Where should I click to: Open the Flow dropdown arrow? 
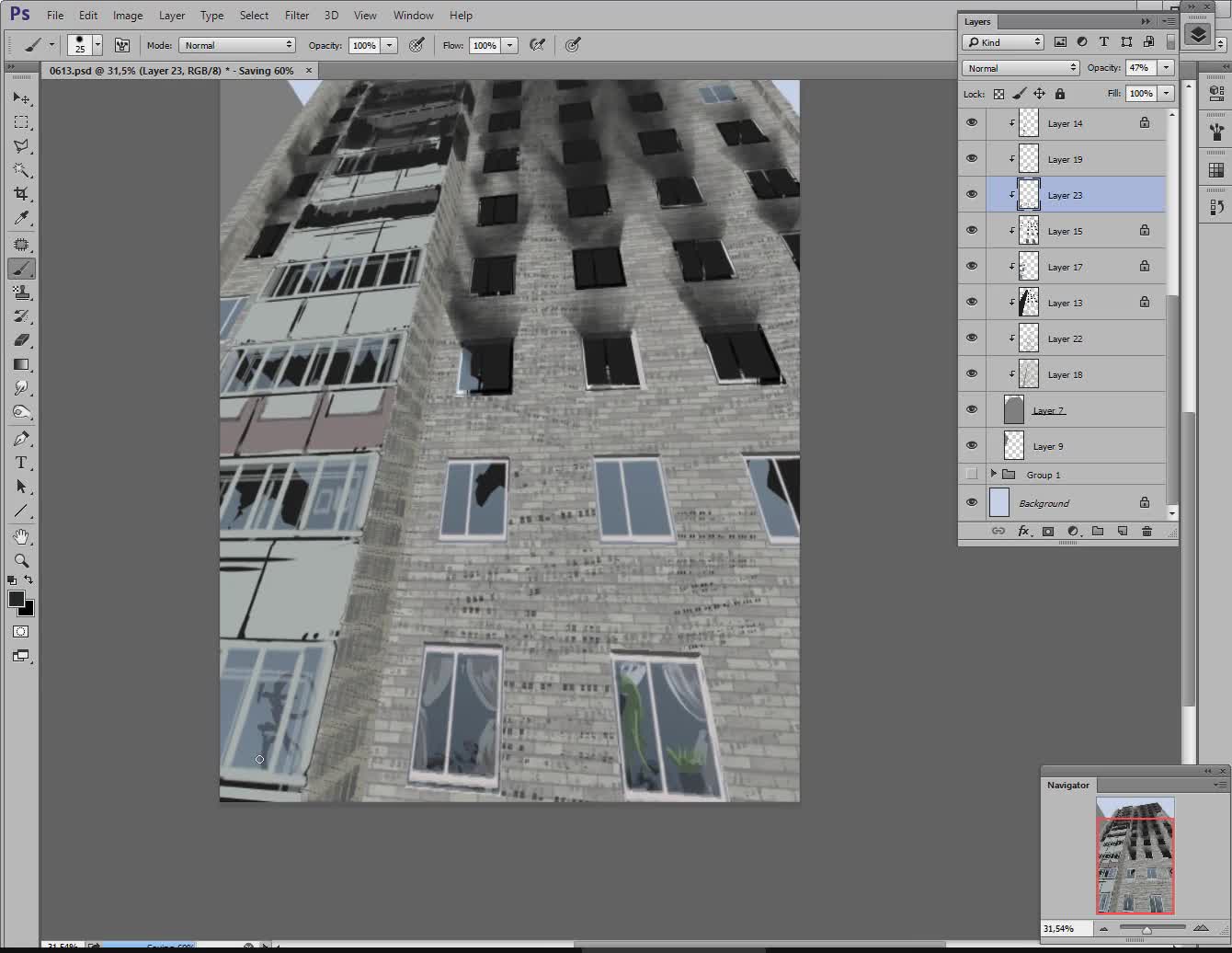(x=510, y=45)
